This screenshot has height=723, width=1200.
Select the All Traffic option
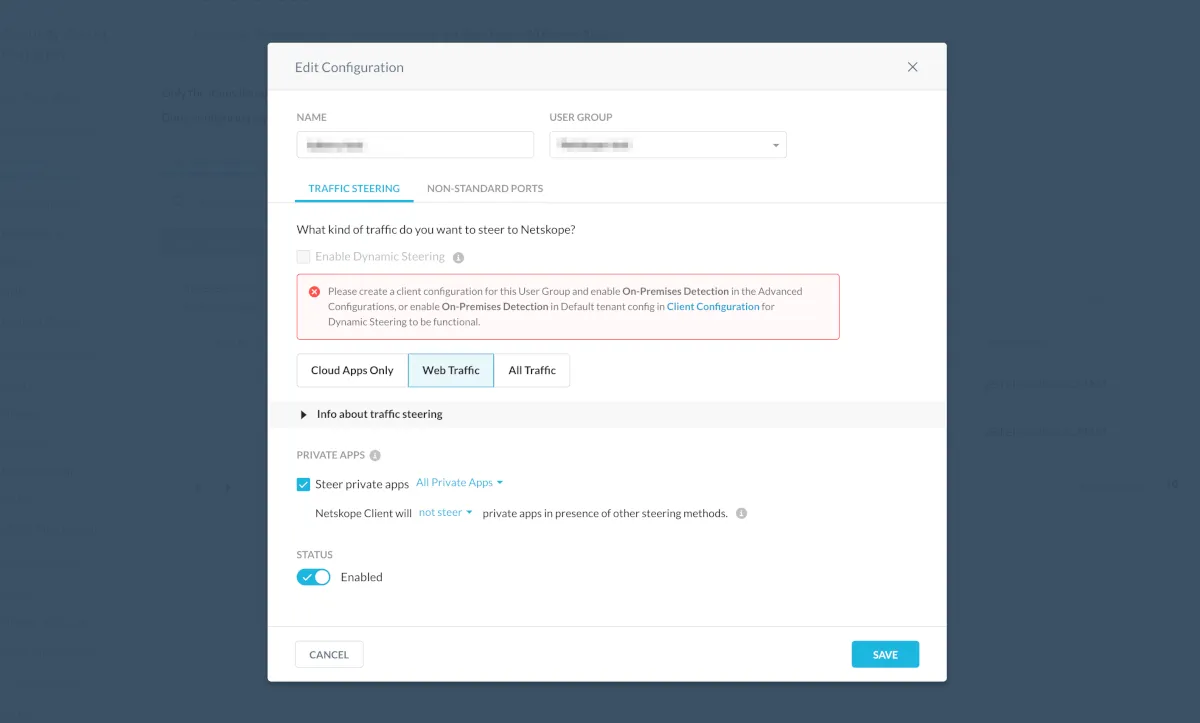coord(532,370)
